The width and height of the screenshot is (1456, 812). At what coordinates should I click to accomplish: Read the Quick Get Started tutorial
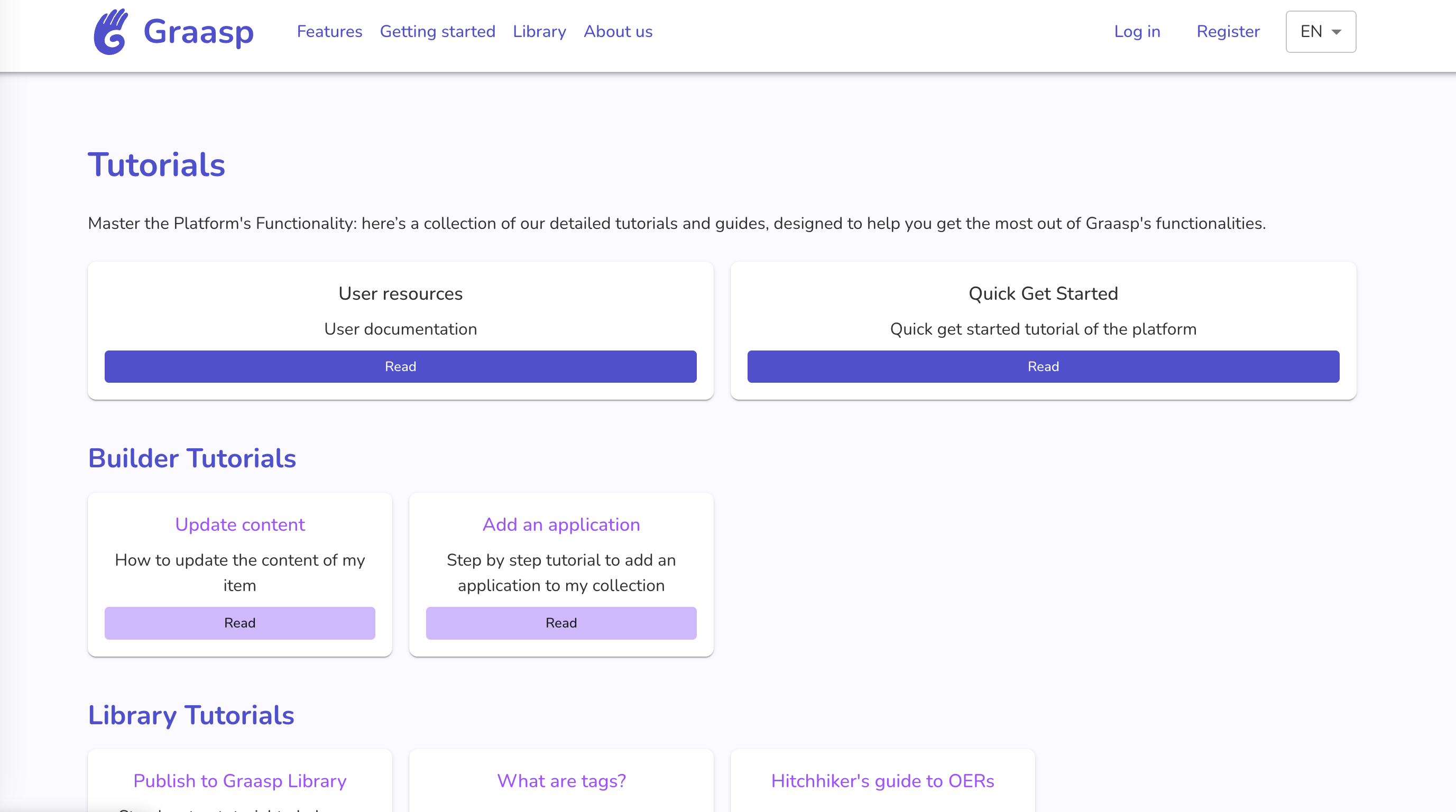[x=1043, y=367]
